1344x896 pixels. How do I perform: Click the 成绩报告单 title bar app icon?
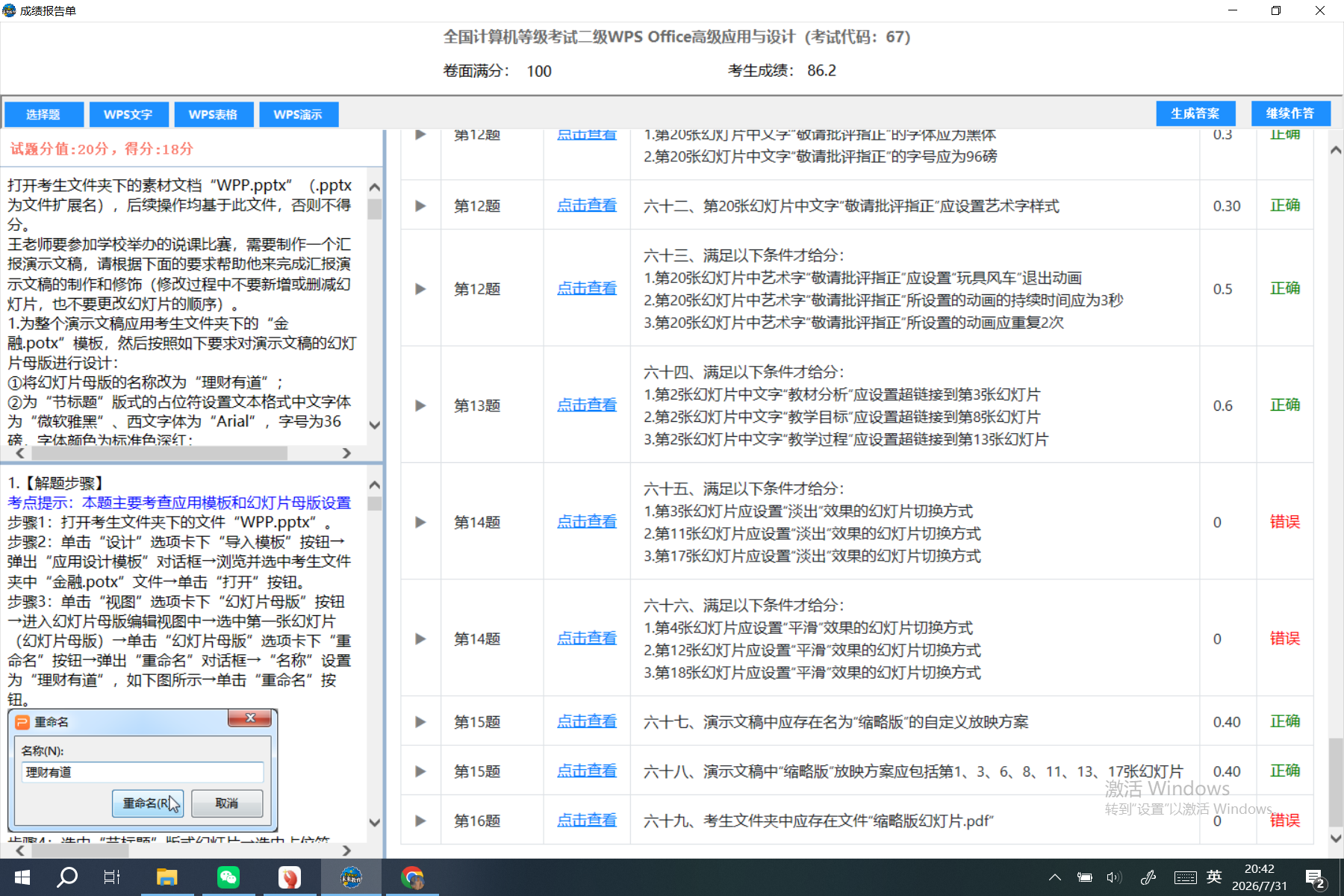tap(9, 10)
